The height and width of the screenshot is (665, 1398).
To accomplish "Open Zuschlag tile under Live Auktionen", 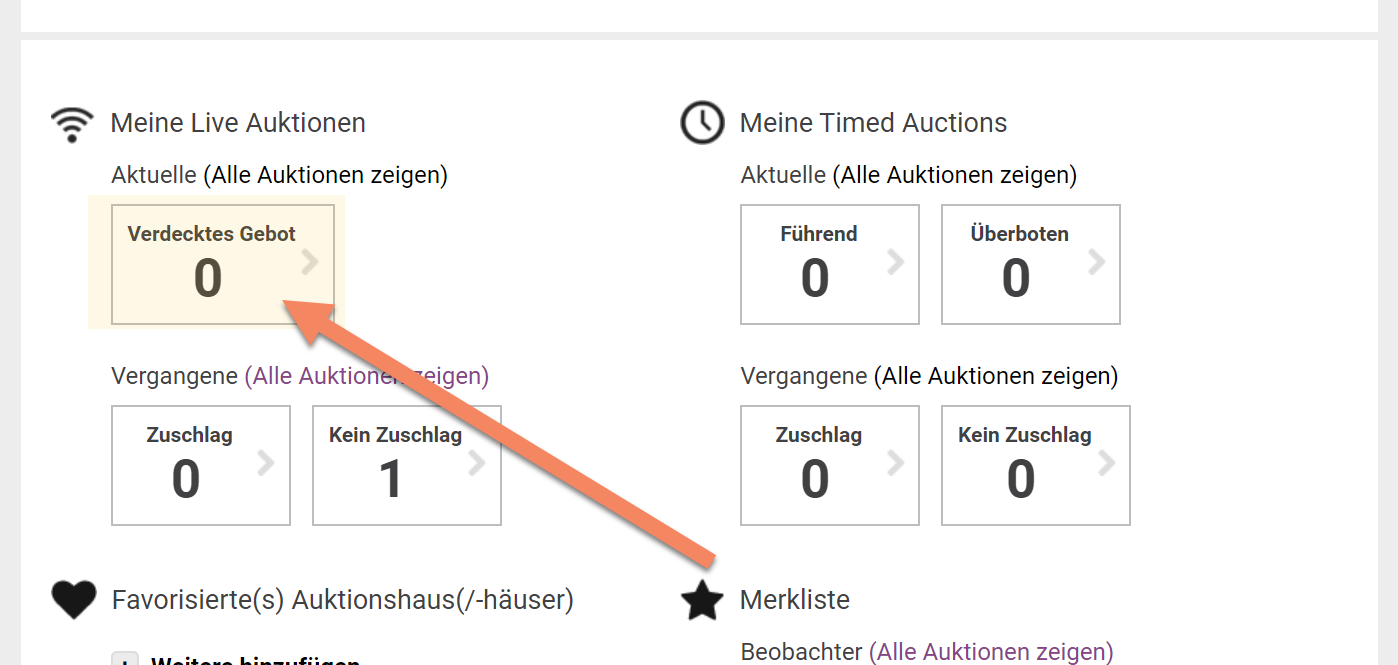I will click(201, 465).
